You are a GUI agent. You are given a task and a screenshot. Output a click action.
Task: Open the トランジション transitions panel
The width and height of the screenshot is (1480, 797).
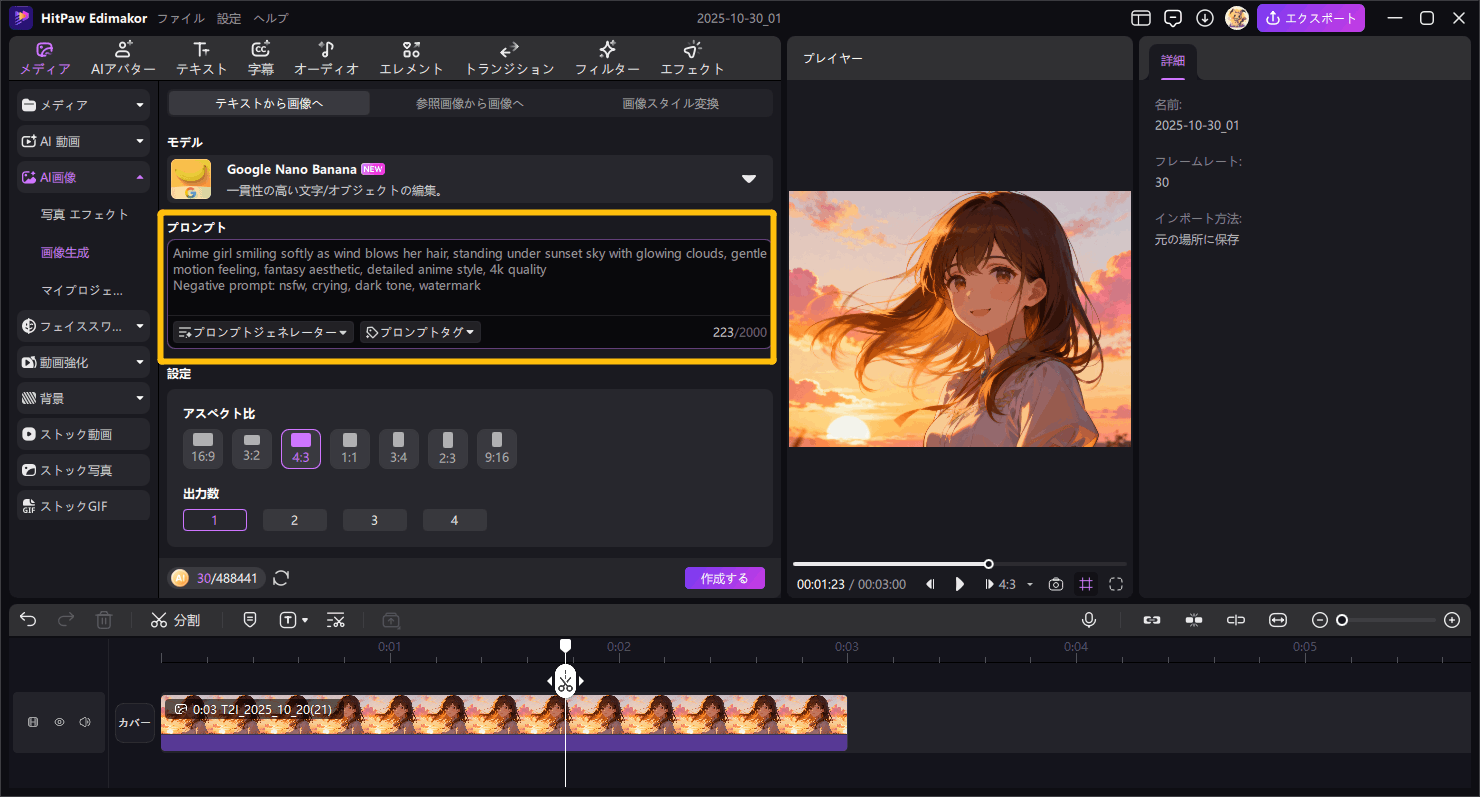point(509,59)
